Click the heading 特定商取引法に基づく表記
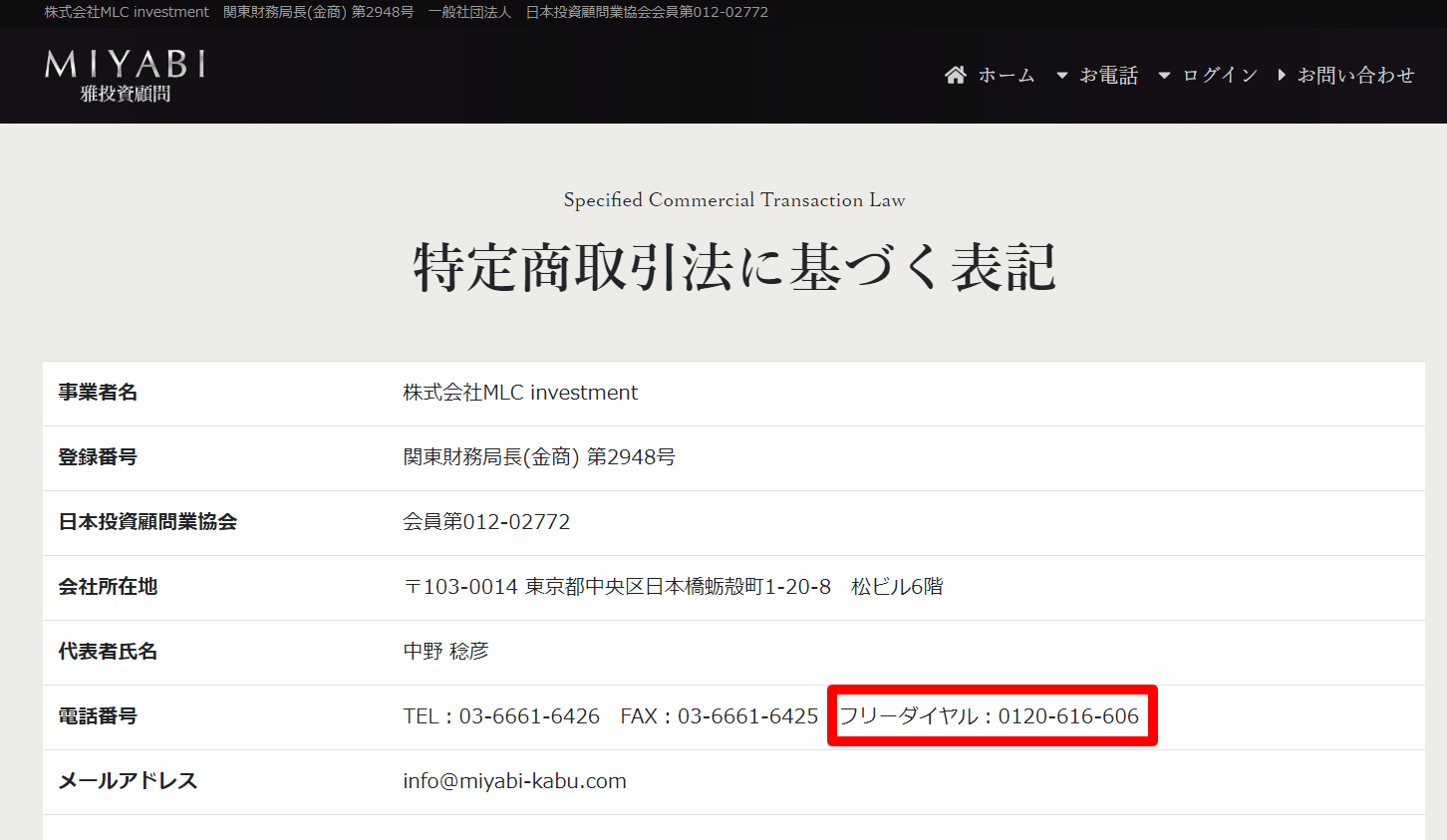 734,267
